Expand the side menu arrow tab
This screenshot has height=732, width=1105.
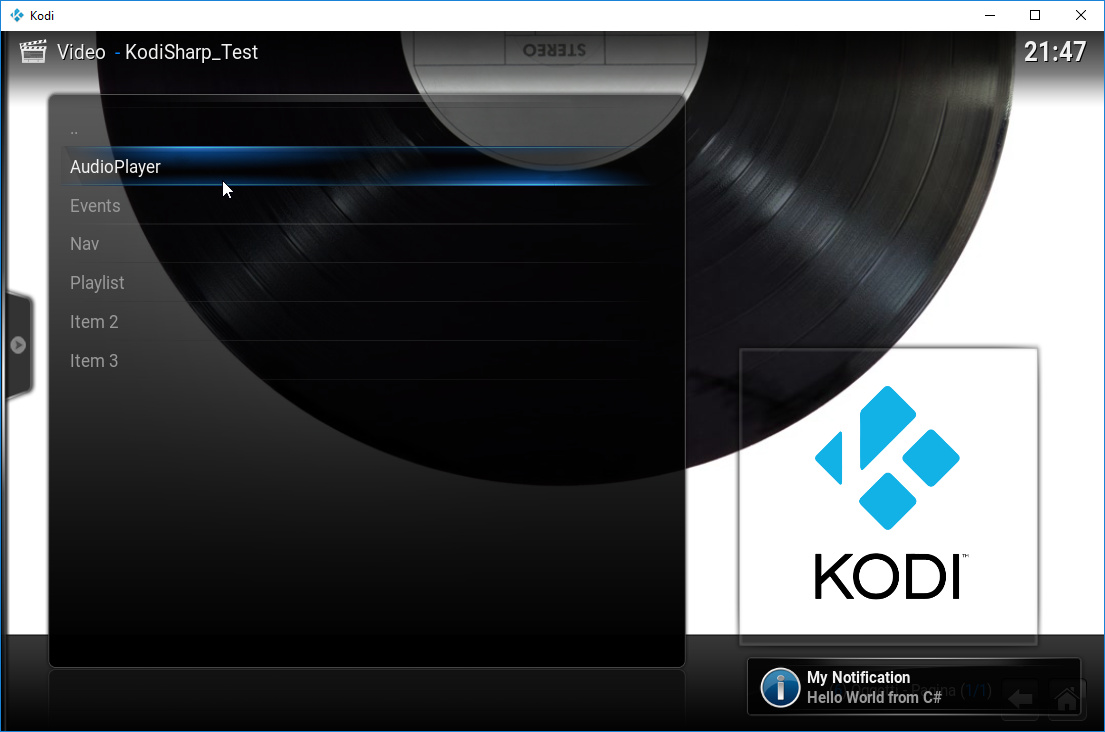coord(18,345)
